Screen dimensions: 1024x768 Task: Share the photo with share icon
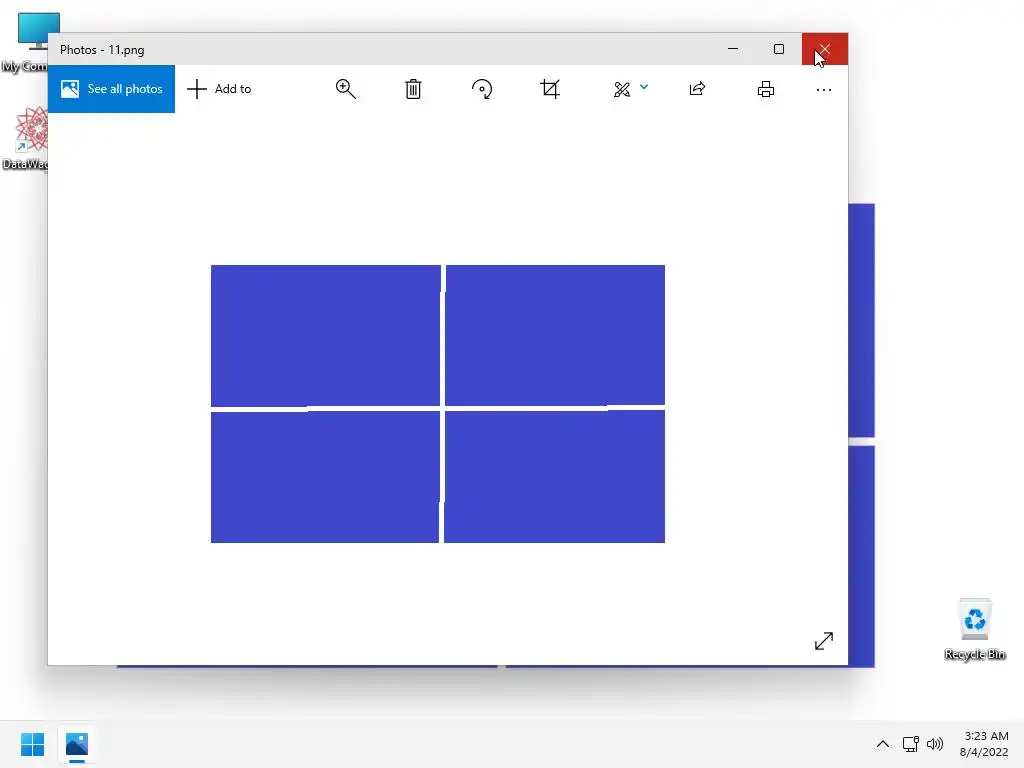click(697, 89)
